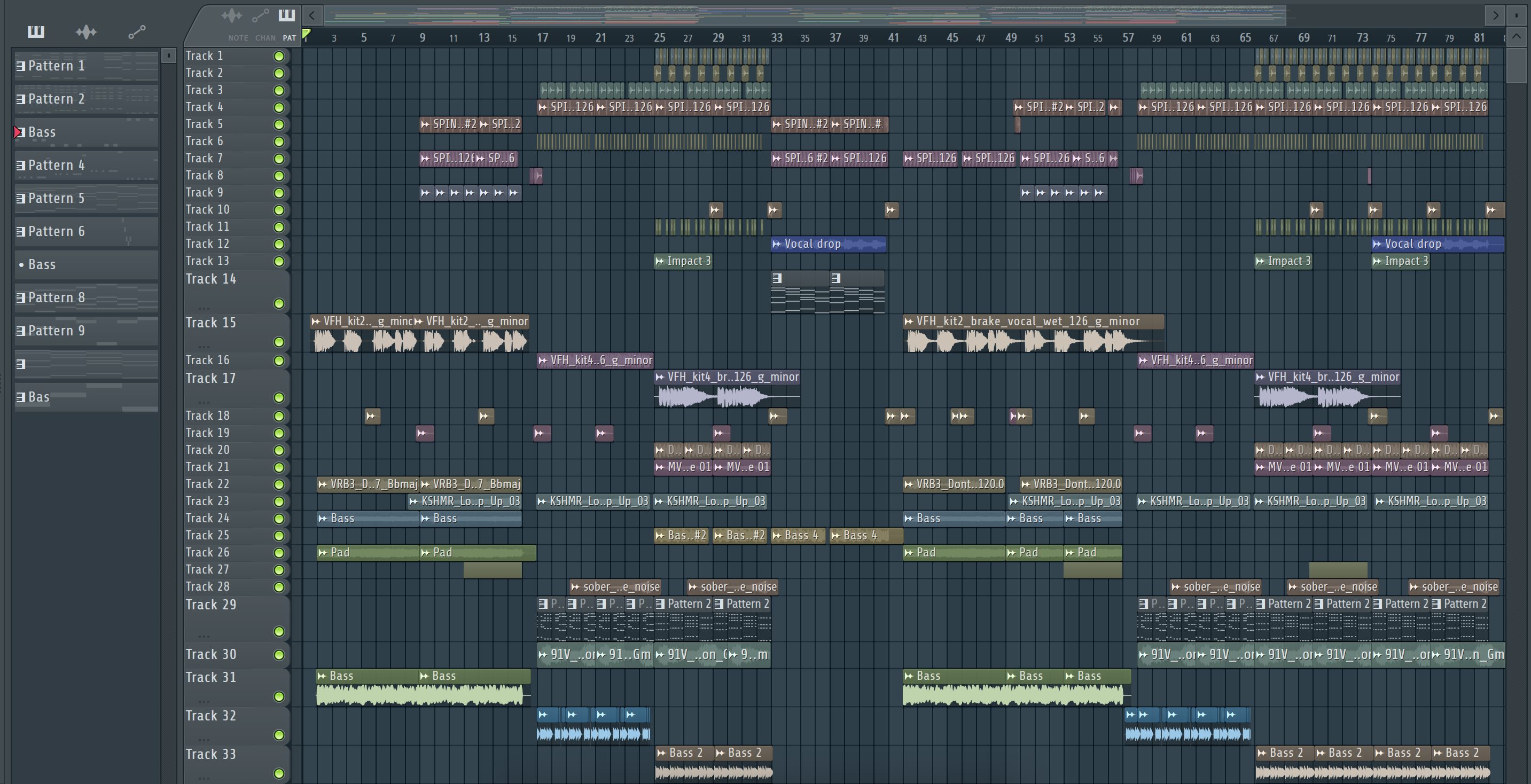This screenshot has width=1531, height=784.
Task: Select the audio waveform picker icon
Action: click(x=86, y=32)
